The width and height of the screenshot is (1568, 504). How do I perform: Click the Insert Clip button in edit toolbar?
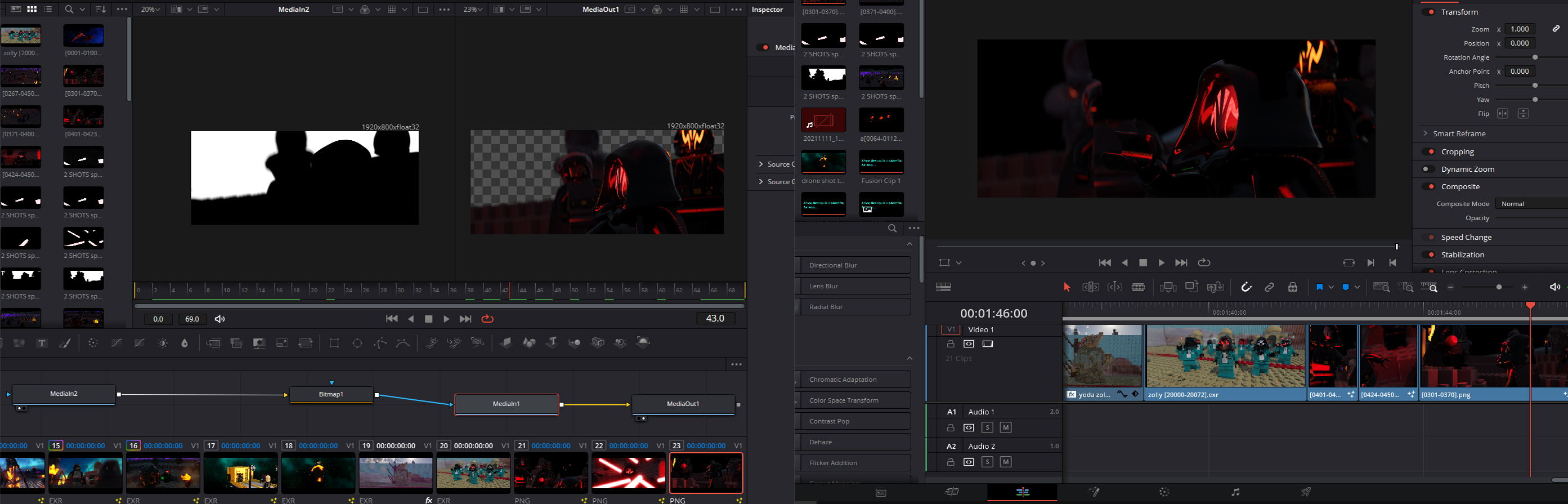point(1168,287)
